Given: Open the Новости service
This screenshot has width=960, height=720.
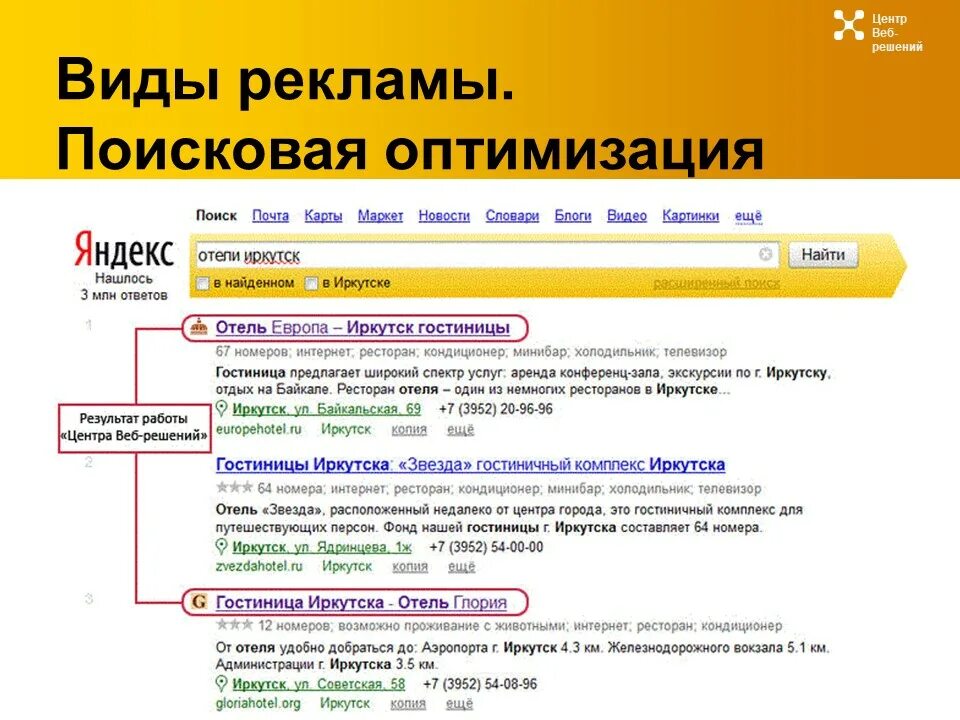Looking at the screenshot, I should (444, 216).
